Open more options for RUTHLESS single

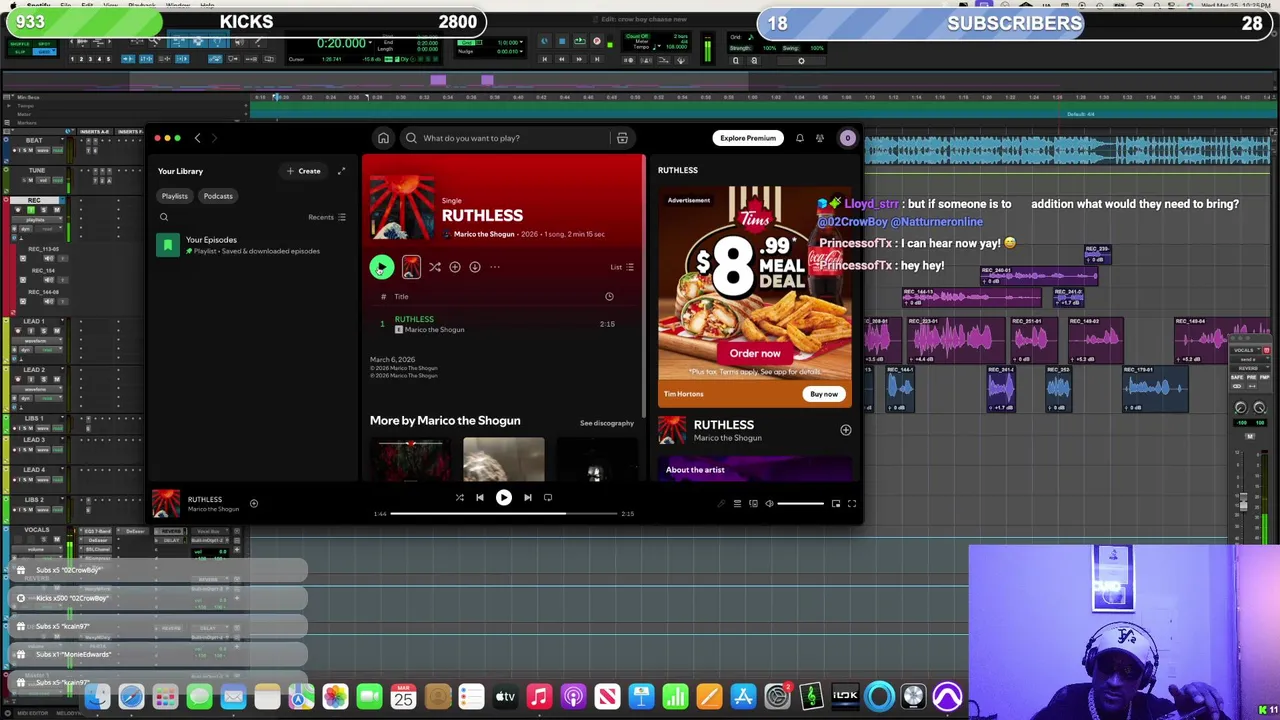pos(495,267)
